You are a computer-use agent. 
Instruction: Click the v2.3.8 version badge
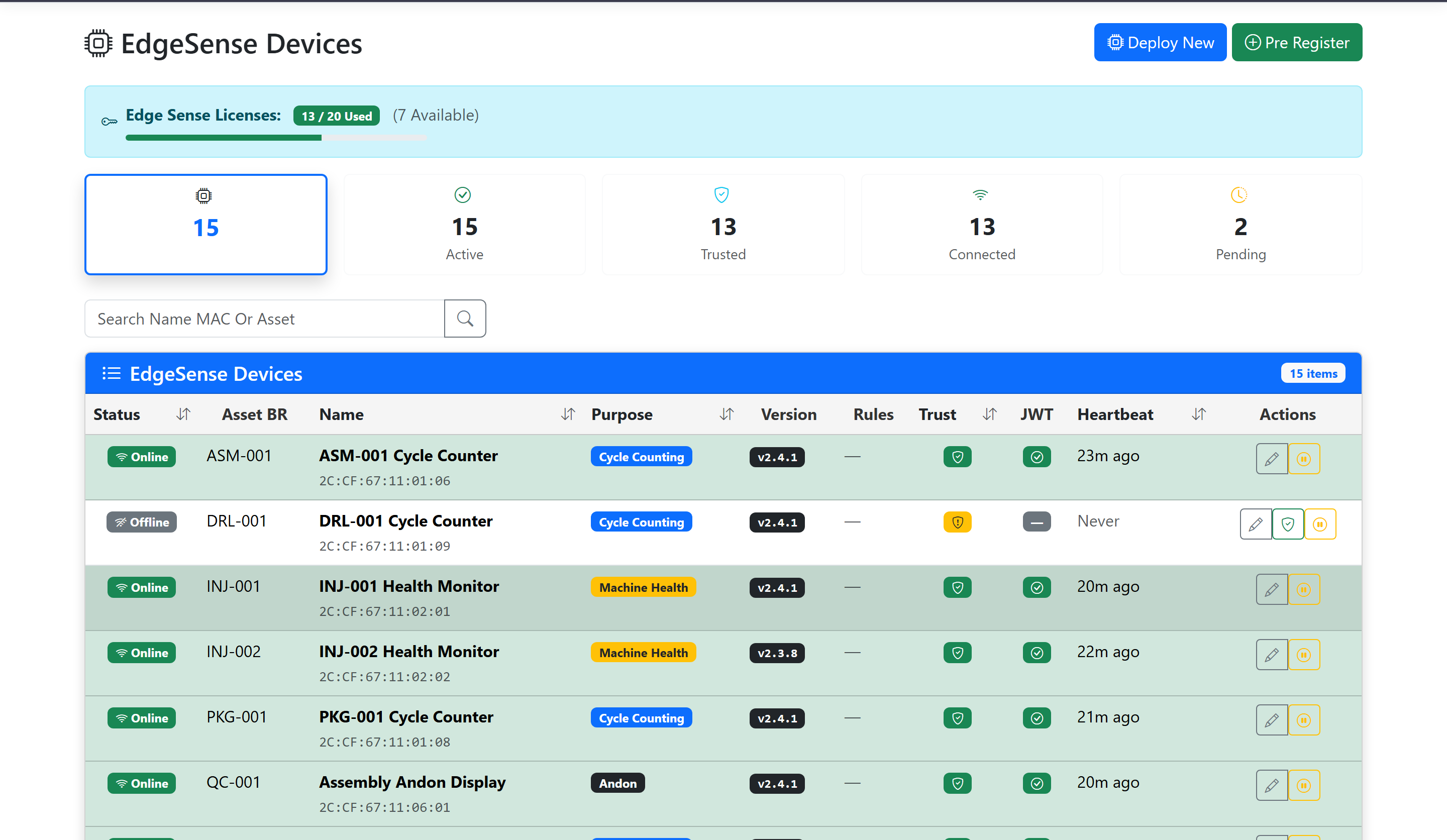(x=777, y=654)
